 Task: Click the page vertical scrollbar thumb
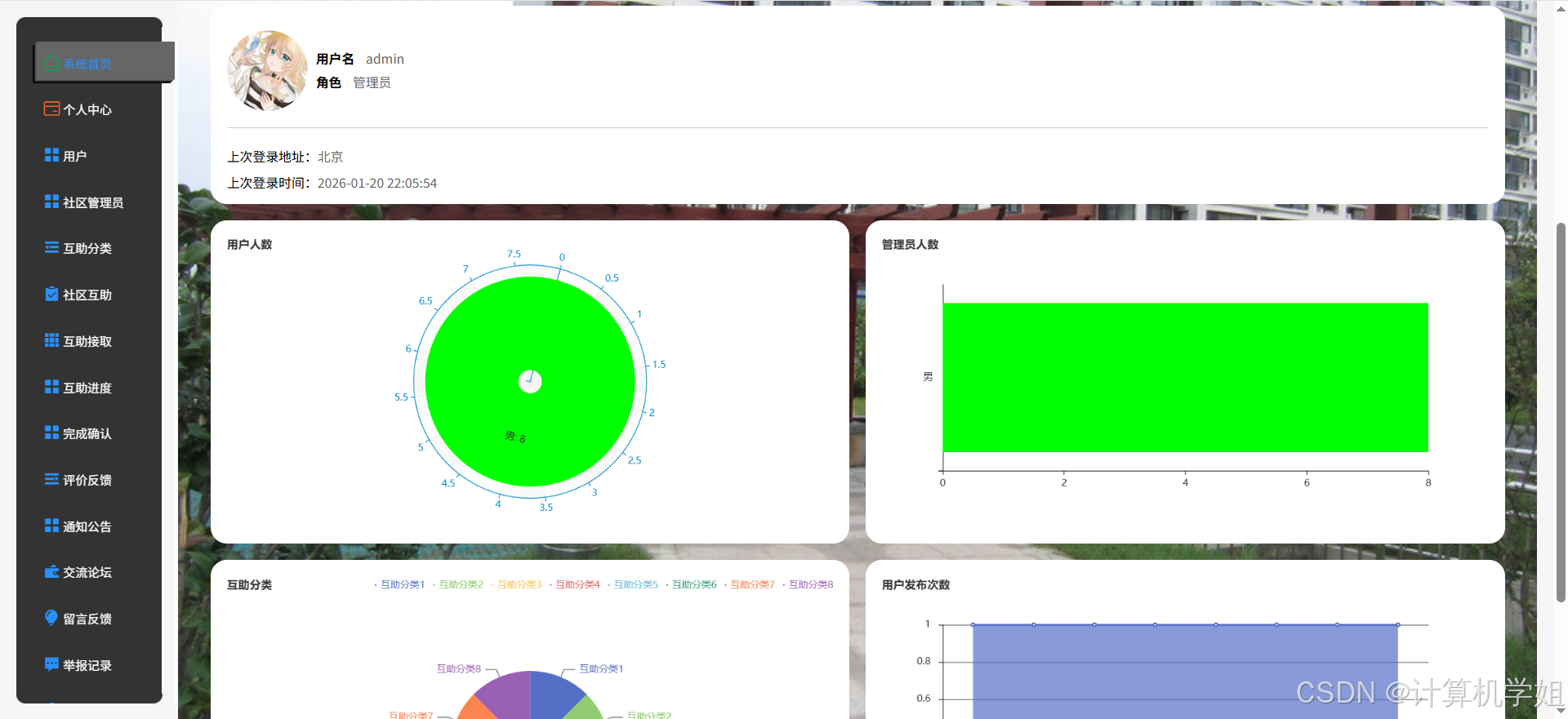(1561, 411)
